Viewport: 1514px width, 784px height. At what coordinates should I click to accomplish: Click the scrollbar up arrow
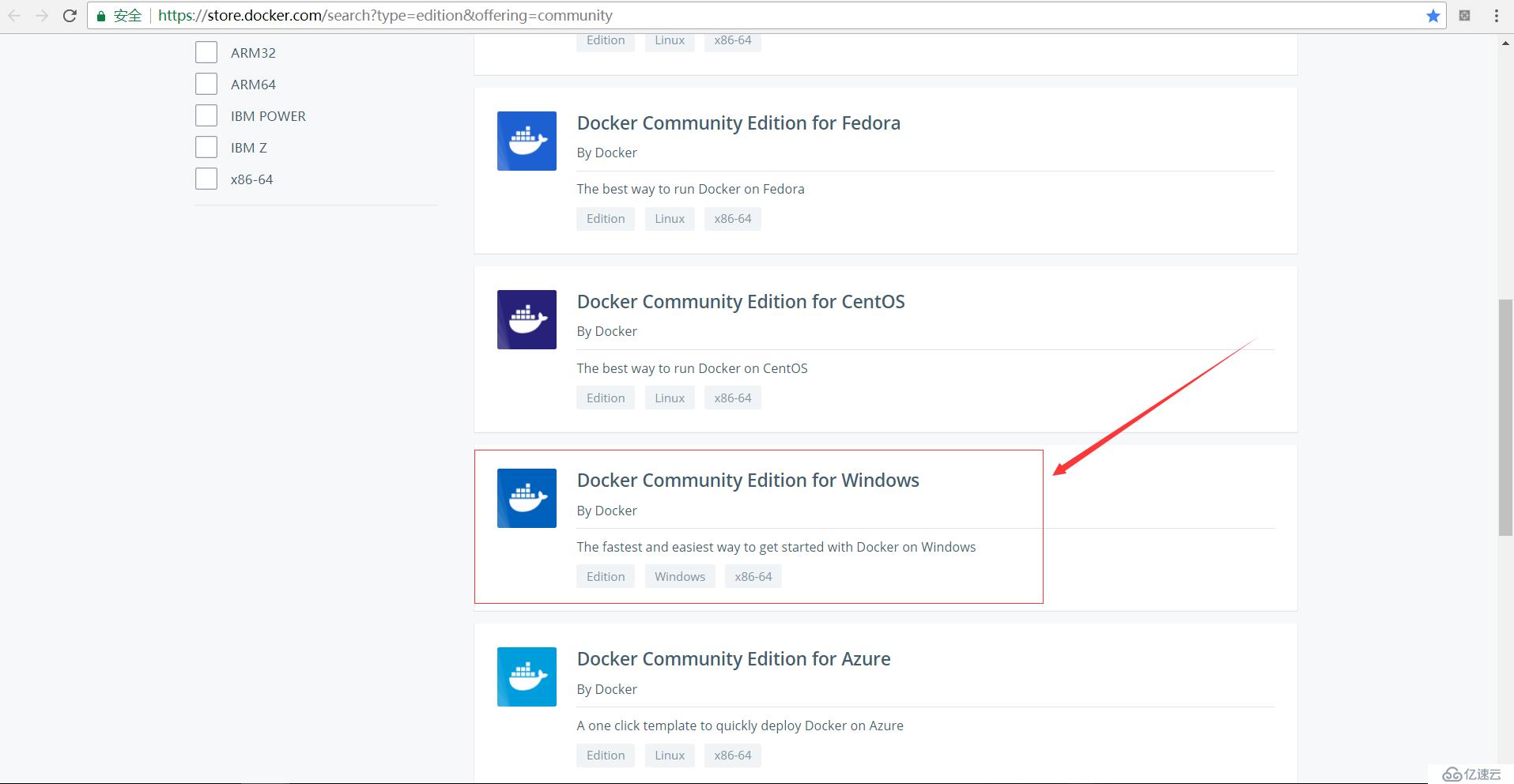tap(1505, 43)
